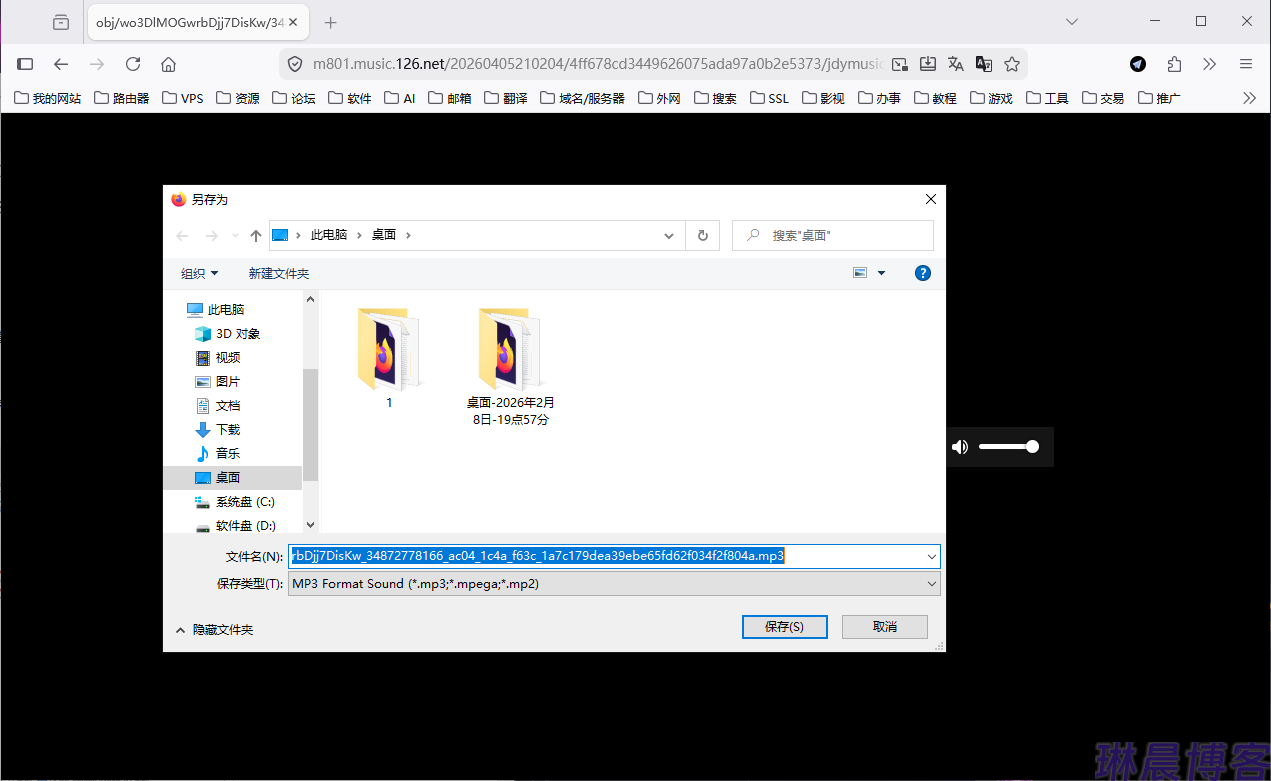Open the 组织 menu
Viewport: 1271px width, 781px height.
coord(199,273)
